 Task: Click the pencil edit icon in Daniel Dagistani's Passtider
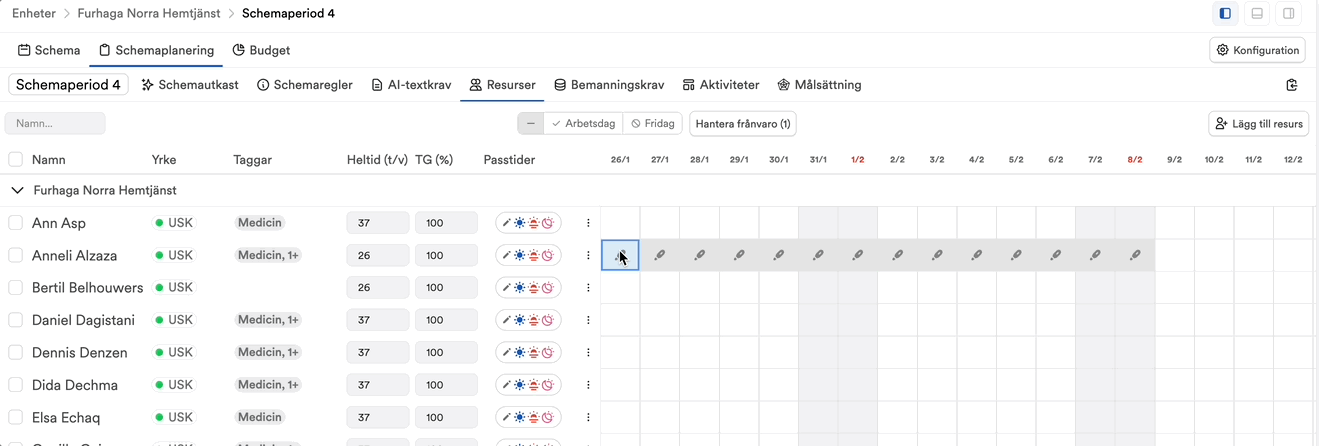[x=506, y=320]
